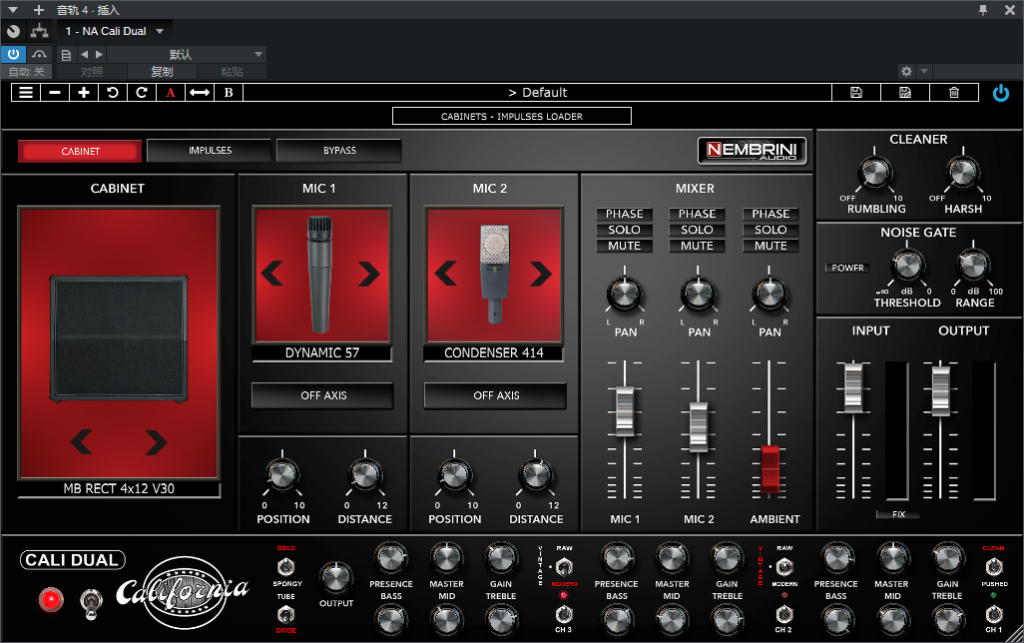Click the 复制 copy button

162,72
